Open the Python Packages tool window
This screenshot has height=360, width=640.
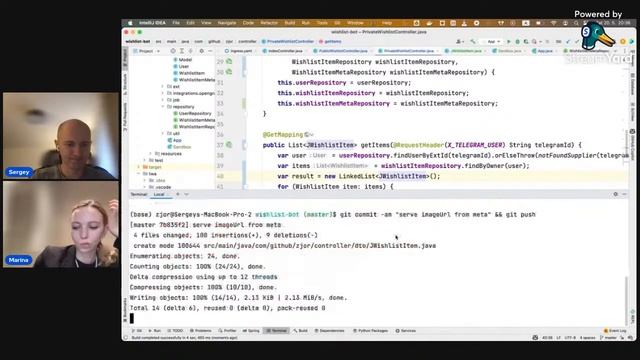(371, 331)
